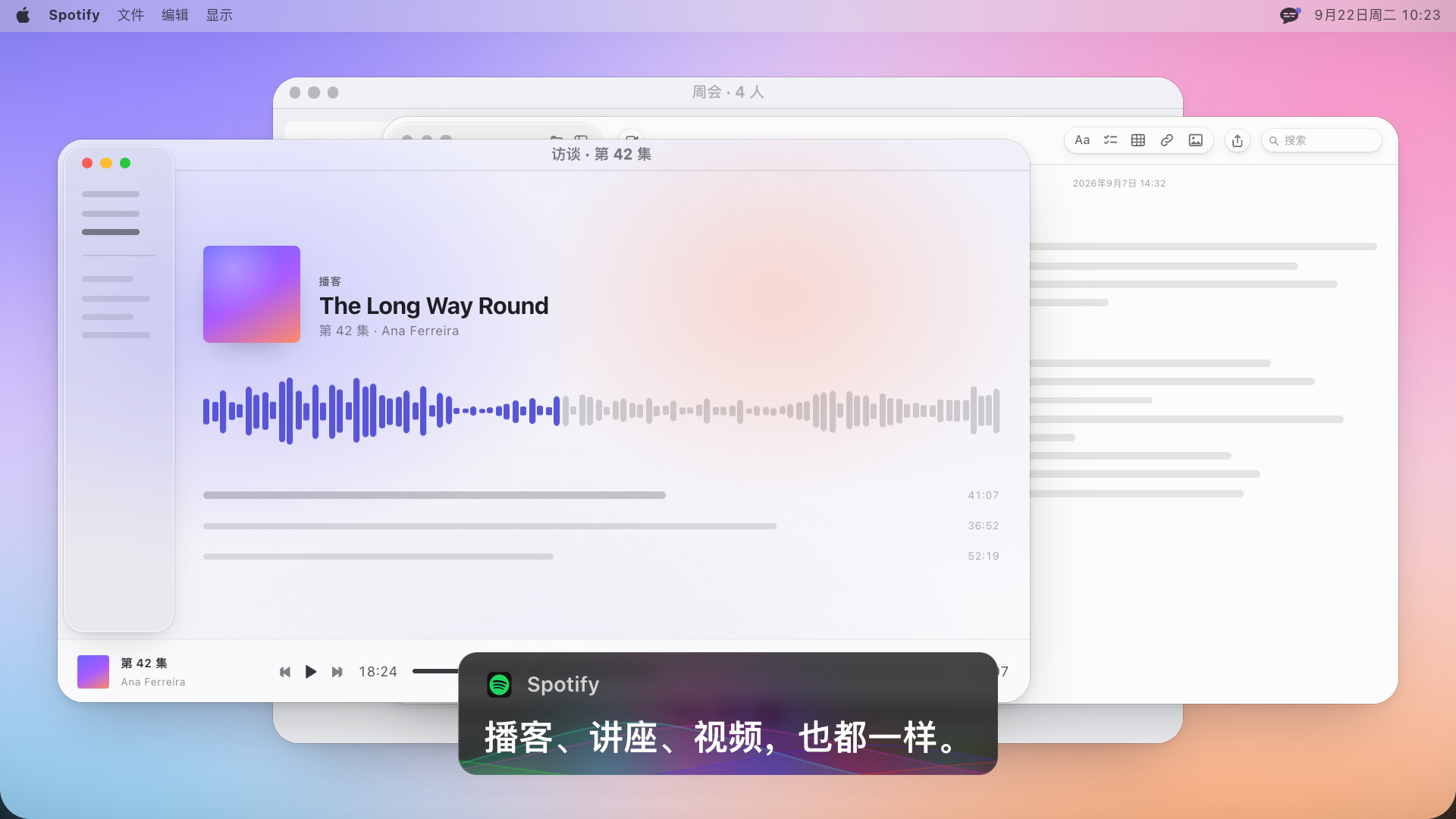Open the Aa text format button in notes window
This screenshot has width=1456, height=819.
(x=1082, y=140)
